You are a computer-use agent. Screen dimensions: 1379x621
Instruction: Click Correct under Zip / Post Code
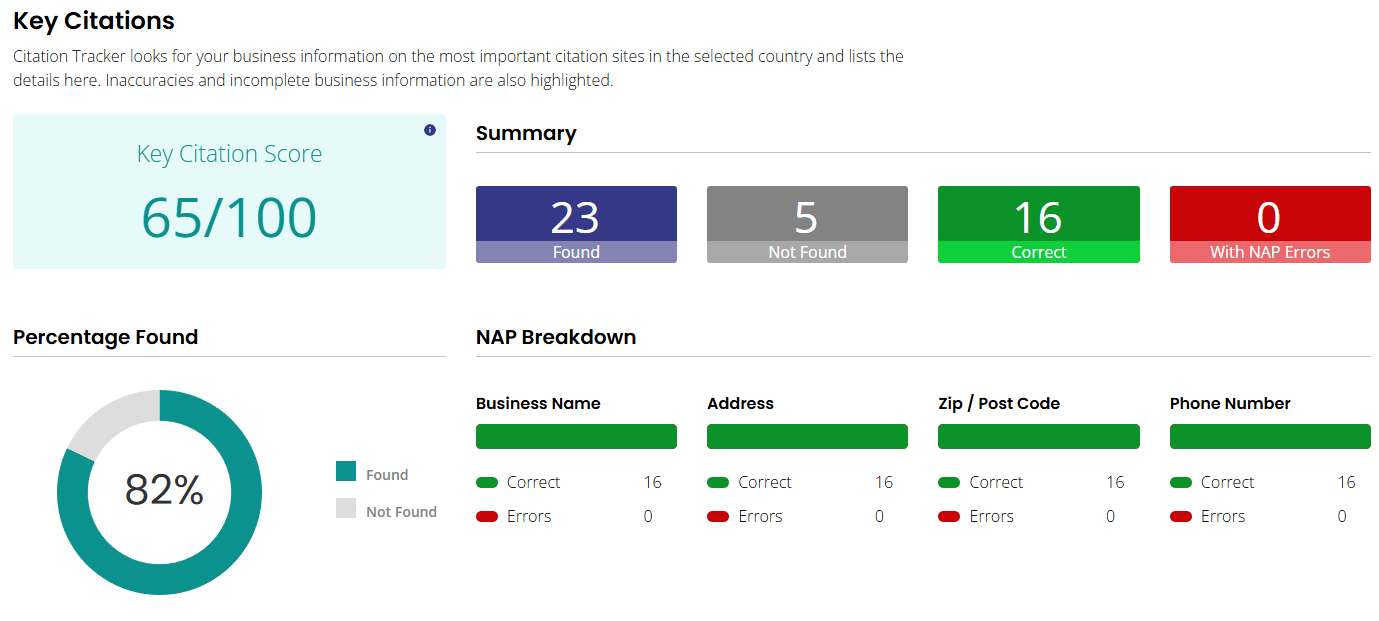click(x=996, y=482)
